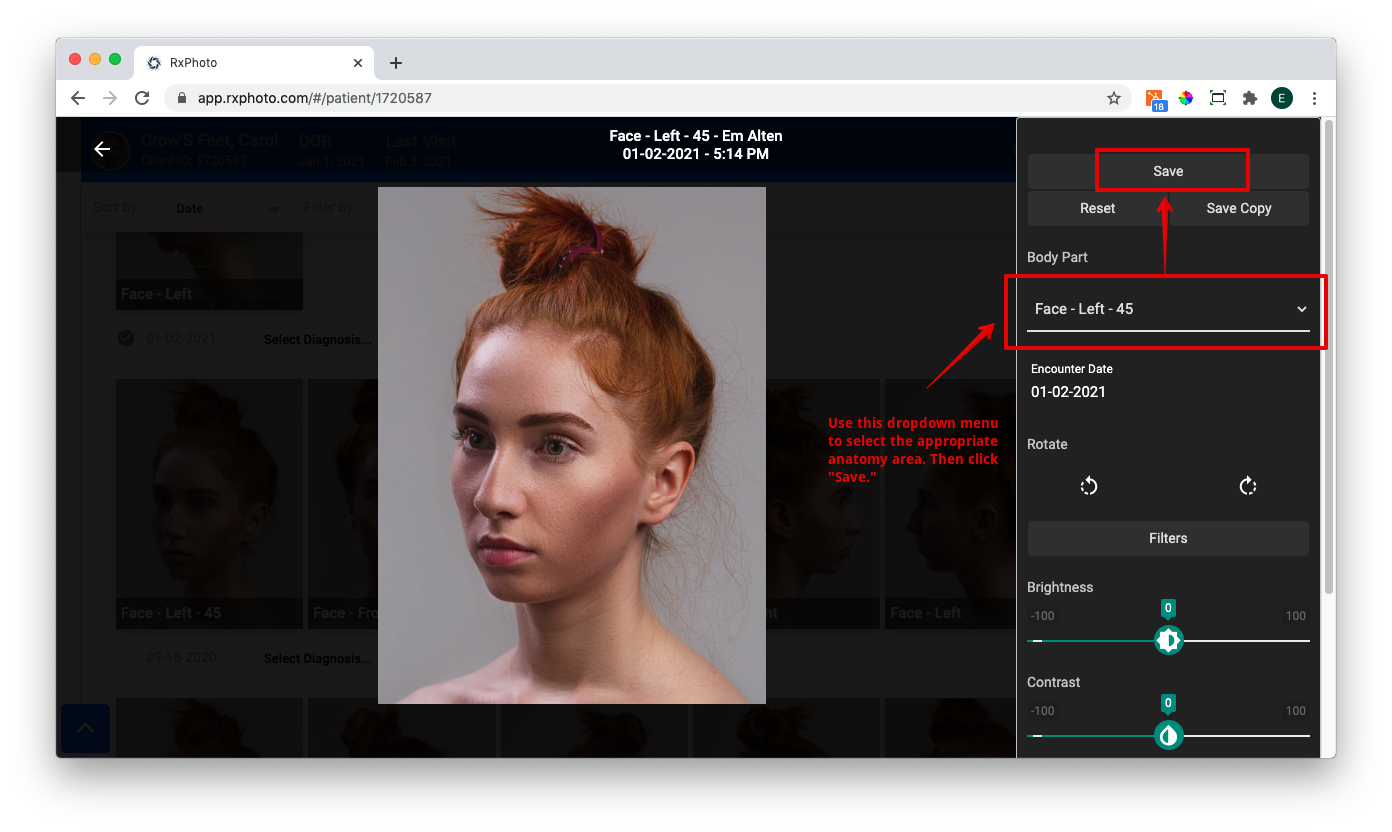Click the blue scroll-to-top chevron button
Screen dimensions: 1392x832
[85, 729]
